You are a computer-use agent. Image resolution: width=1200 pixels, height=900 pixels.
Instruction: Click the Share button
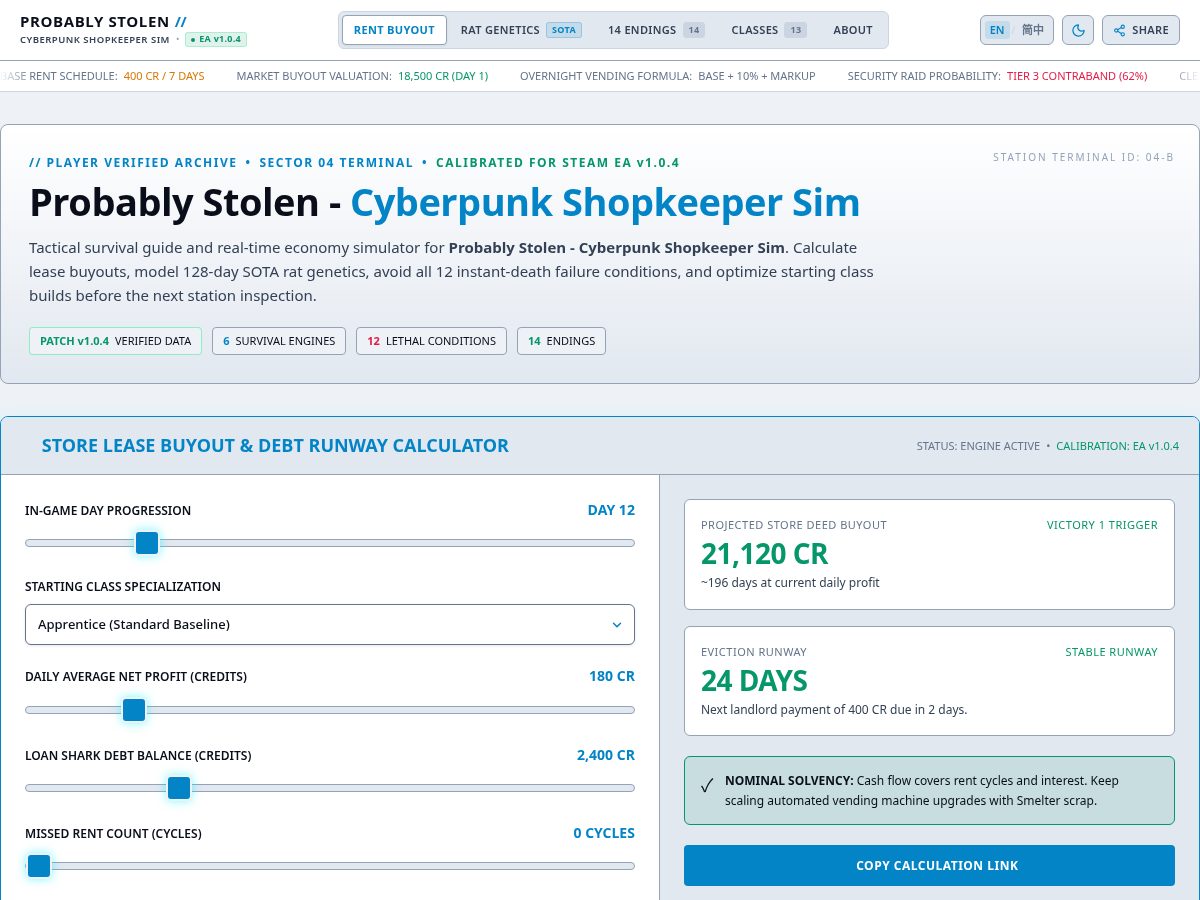(1141, 30)
